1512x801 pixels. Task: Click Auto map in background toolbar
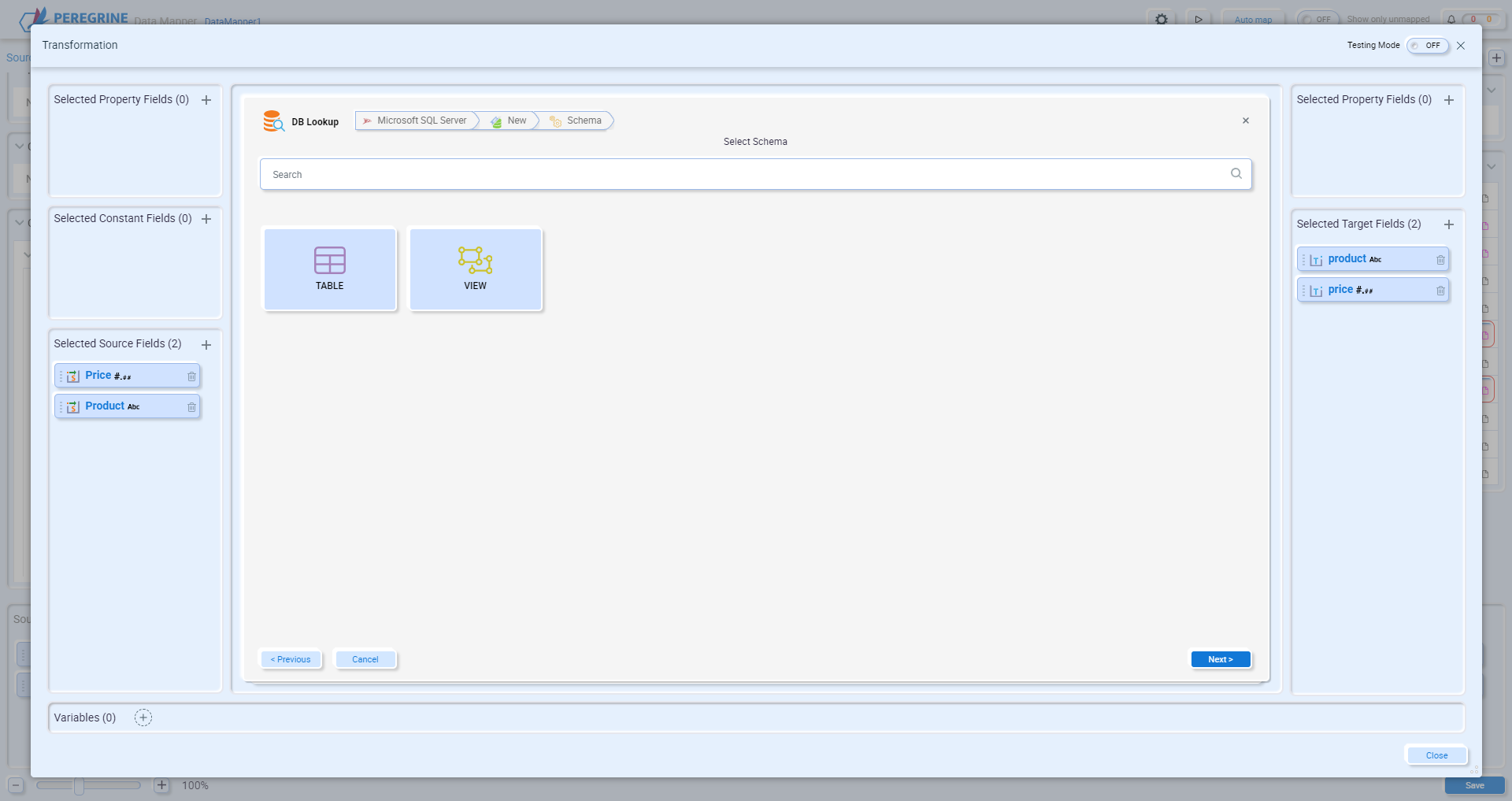coord(1253,19)
